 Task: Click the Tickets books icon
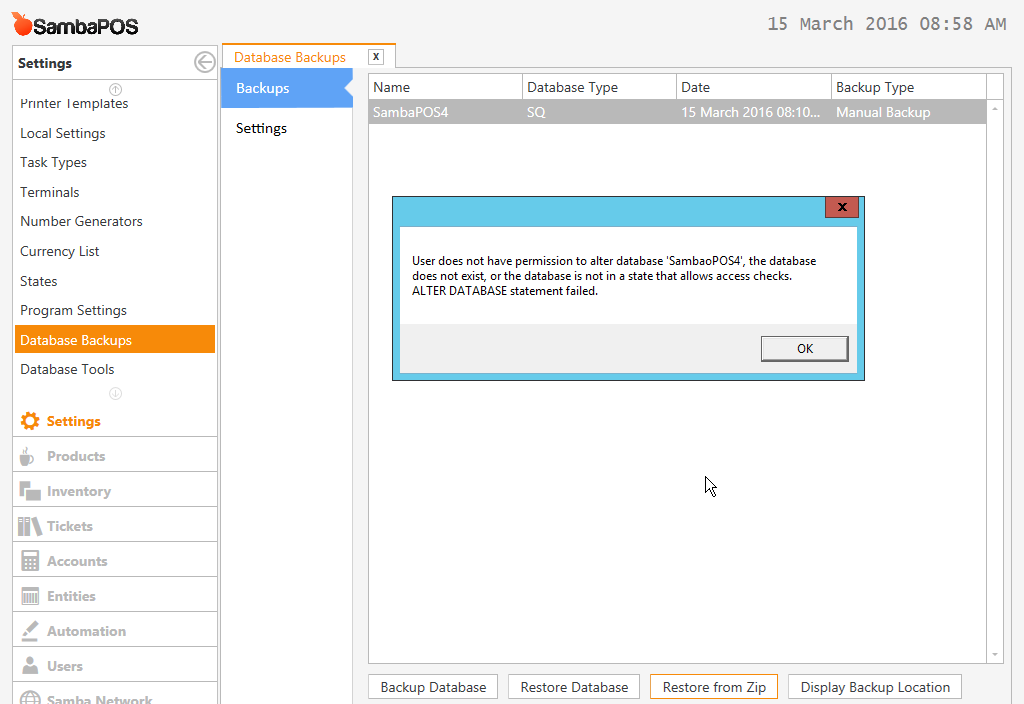pyautogui.click(x=30, y=526)
